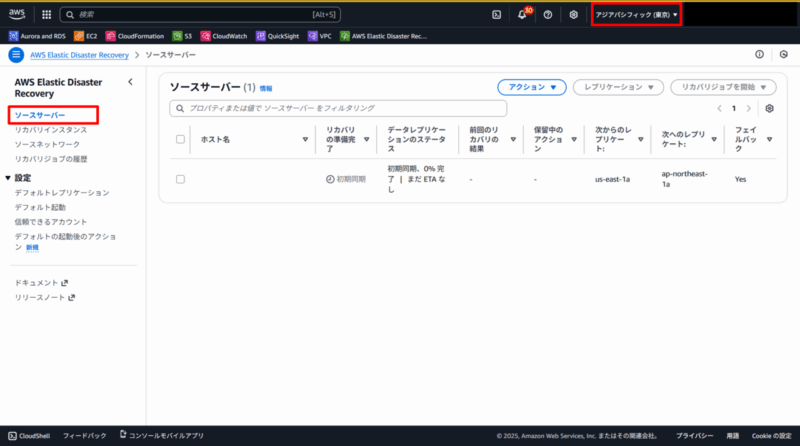Click the S3 bookmark shortcut
The image size is (800, 446).
click(183, 36)
